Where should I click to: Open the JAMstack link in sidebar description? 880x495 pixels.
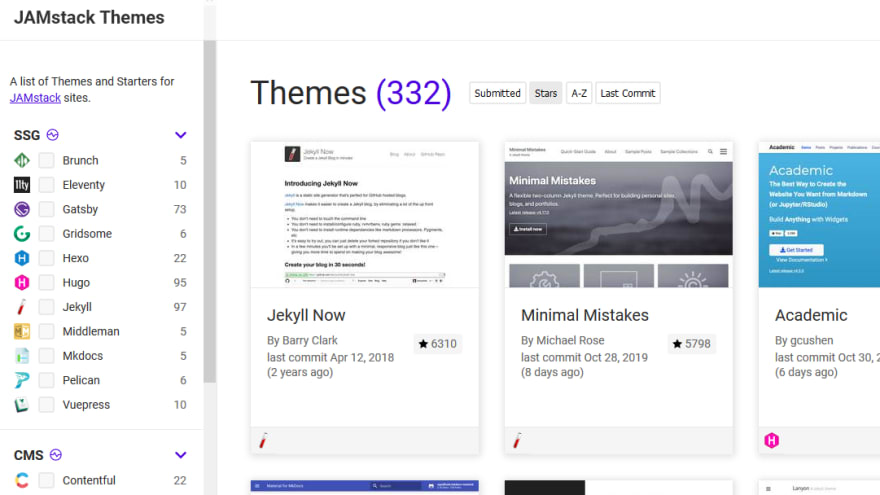[x=35, y=98]
